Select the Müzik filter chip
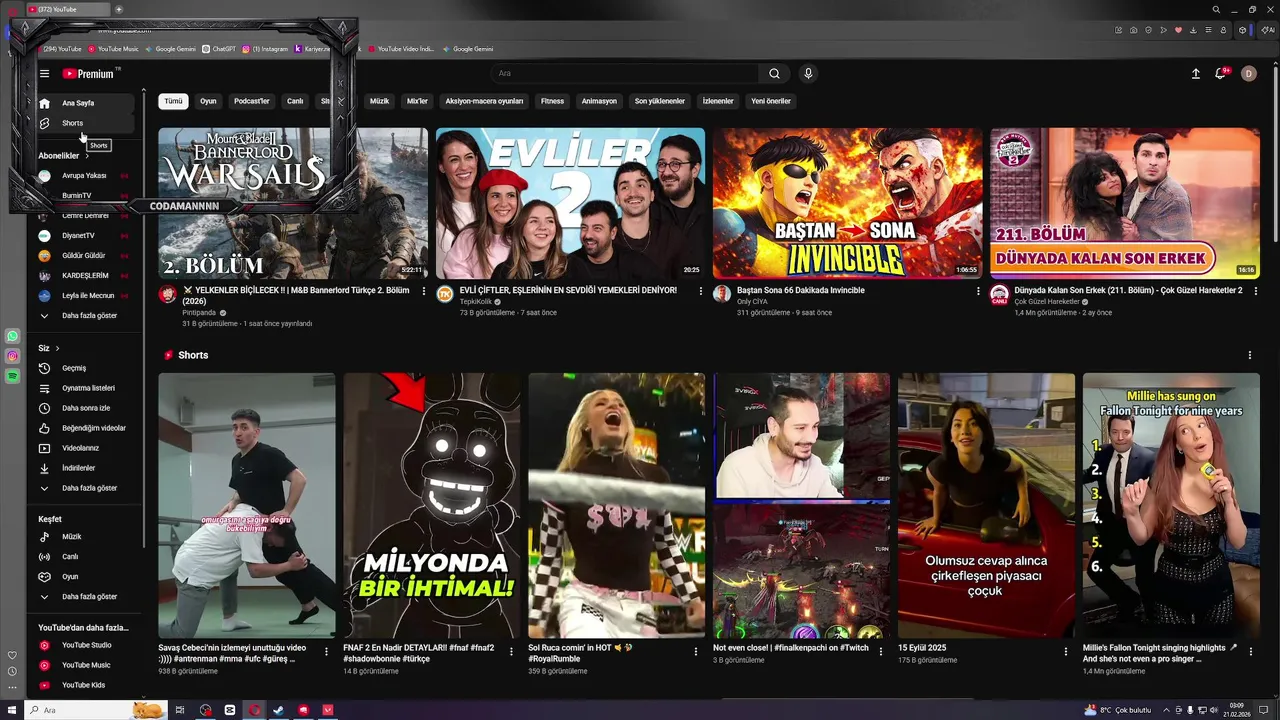The width and height of the screenshot is (1280, 720). coord(380,101)
